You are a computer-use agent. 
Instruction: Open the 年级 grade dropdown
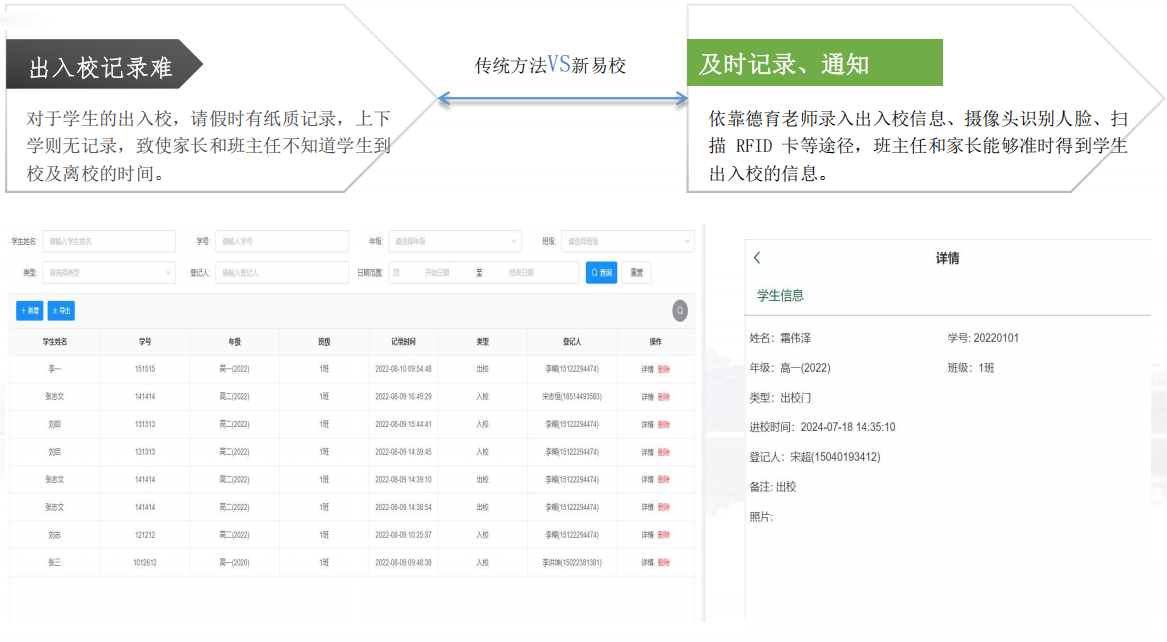[x=454, y=241]
